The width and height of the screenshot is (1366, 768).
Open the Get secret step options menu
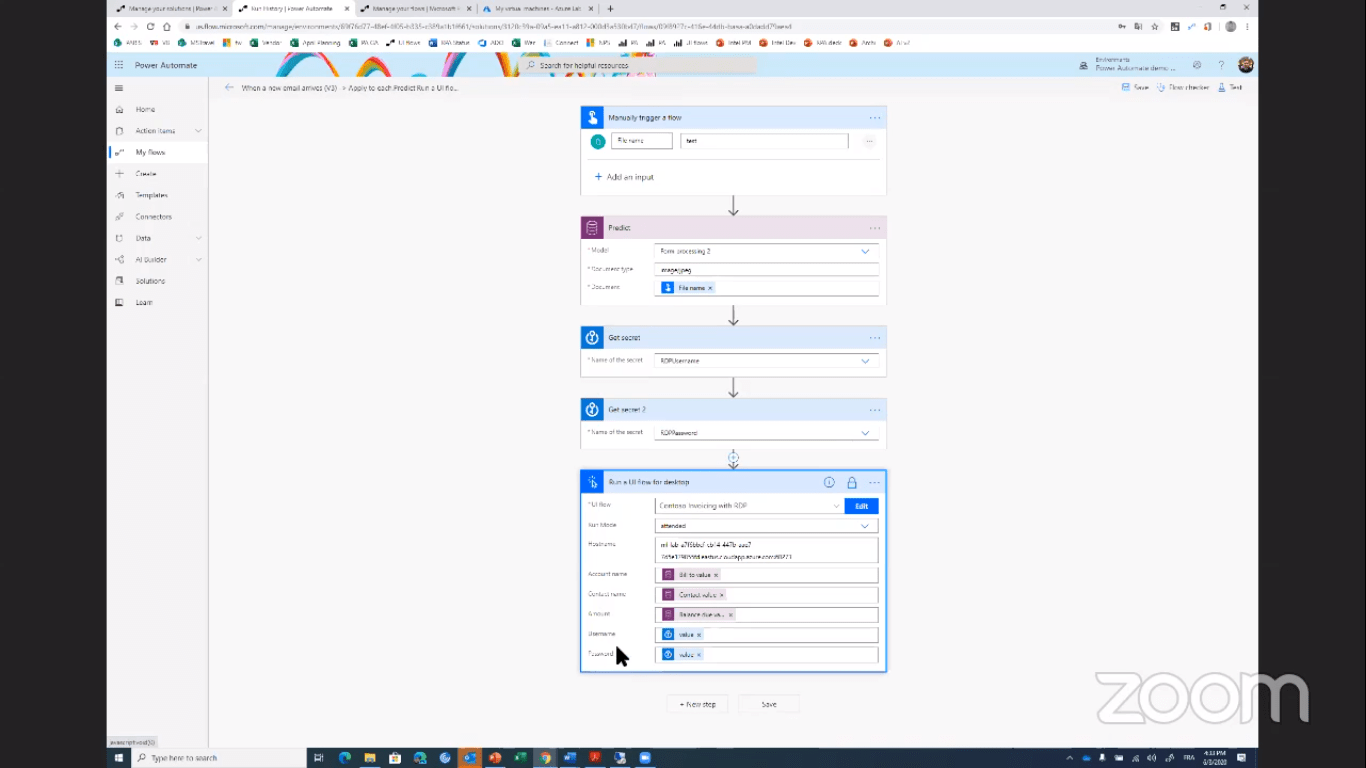[874, 338]
